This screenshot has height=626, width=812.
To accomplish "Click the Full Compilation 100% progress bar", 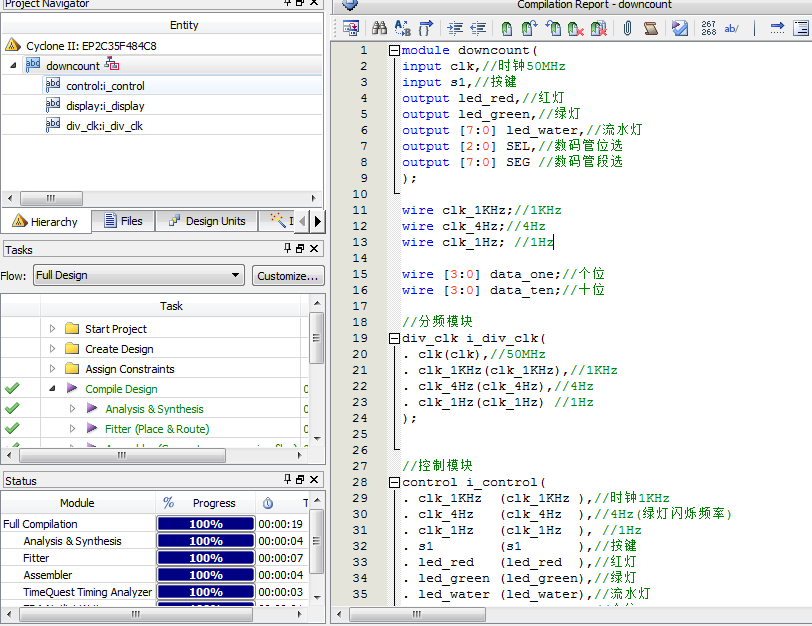I will [205, 524].
